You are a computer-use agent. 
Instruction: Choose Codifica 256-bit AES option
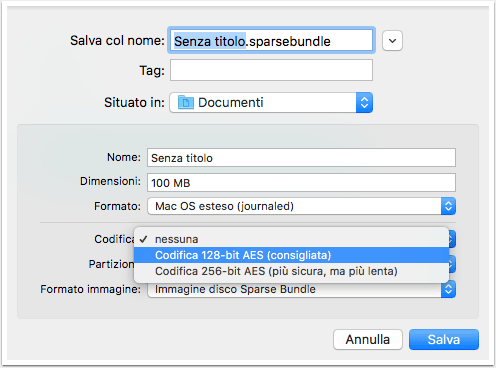coord(291,271)
